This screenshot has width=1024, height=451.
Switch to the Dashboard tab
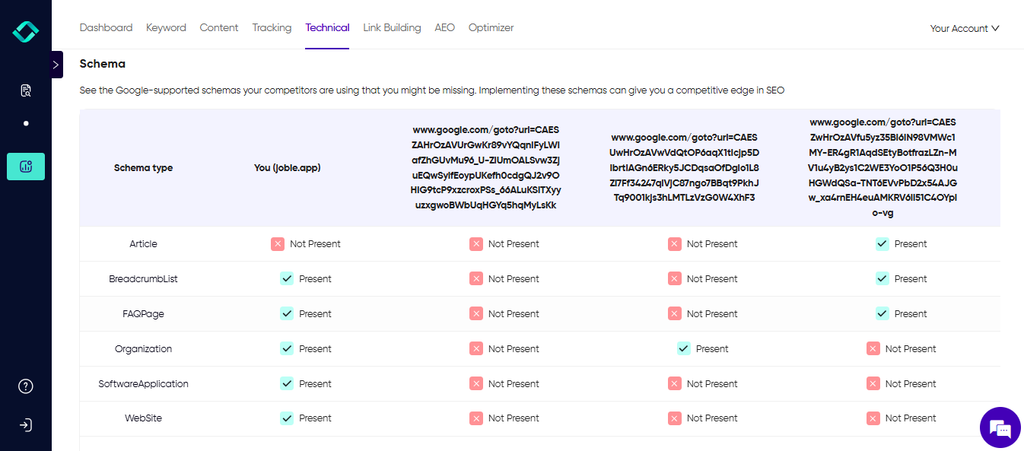coord(106,27)
